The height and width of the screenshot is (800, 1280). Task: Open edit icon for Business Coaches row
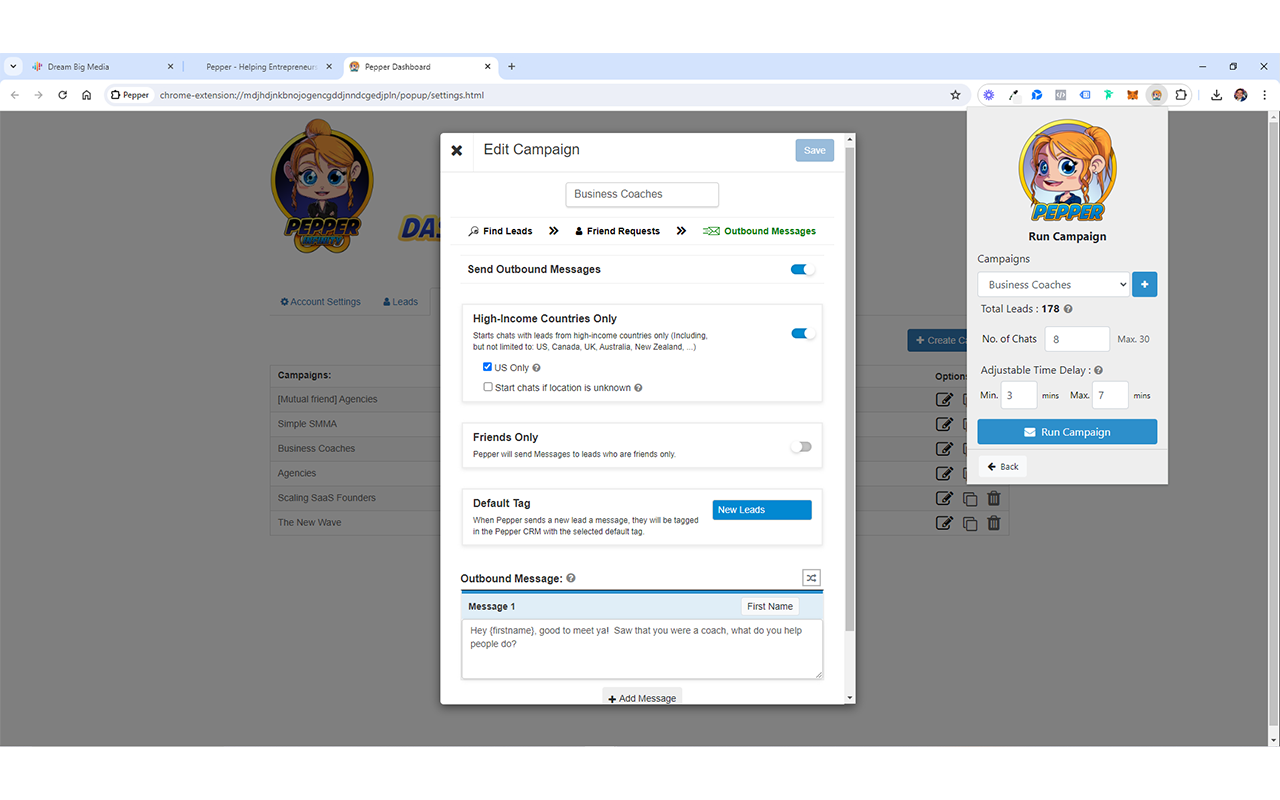coord(944,449)
